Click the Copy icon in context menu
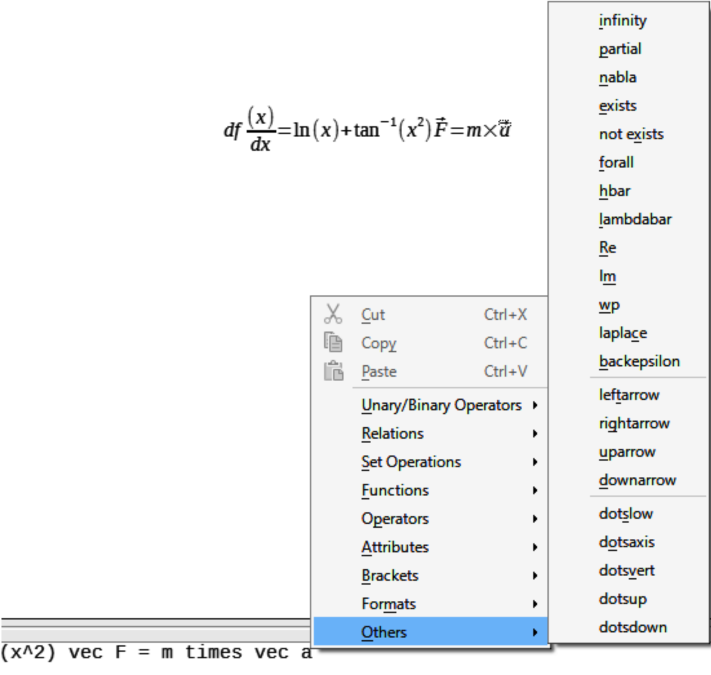The width and height of the screenshot is (711, 675). [334, 343]
